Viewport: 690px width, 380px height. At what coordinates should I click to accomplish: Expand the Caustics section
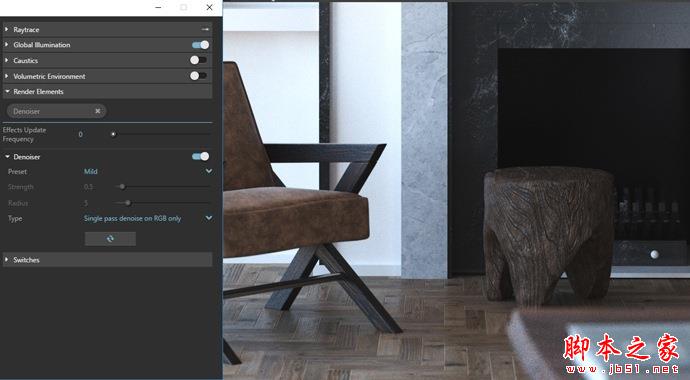click(x=7, y=60)
